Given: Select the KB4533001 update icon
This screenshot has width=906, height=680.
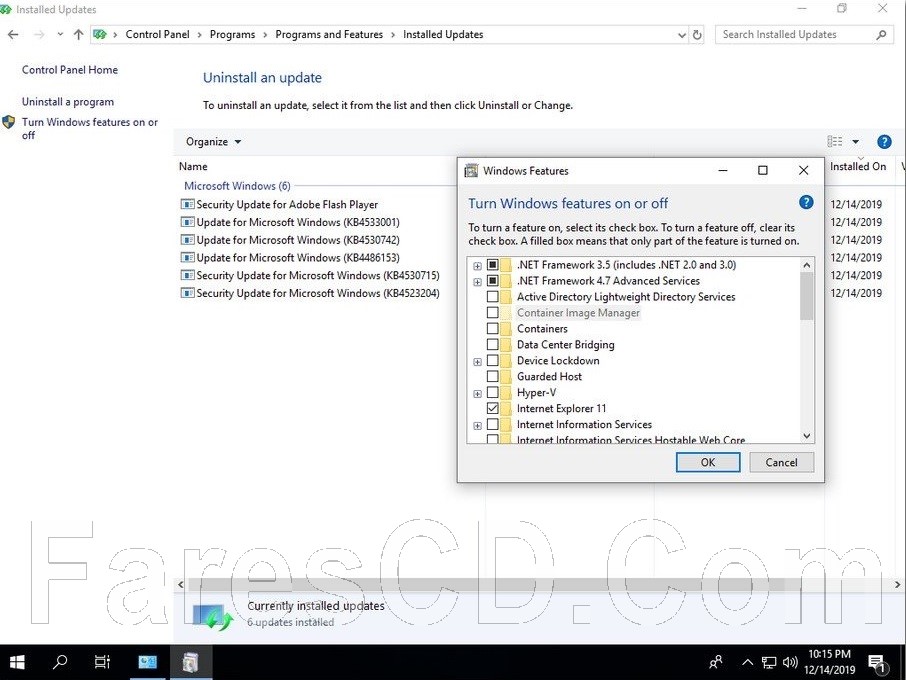Looking at the screenshot, I should [187, 222].
